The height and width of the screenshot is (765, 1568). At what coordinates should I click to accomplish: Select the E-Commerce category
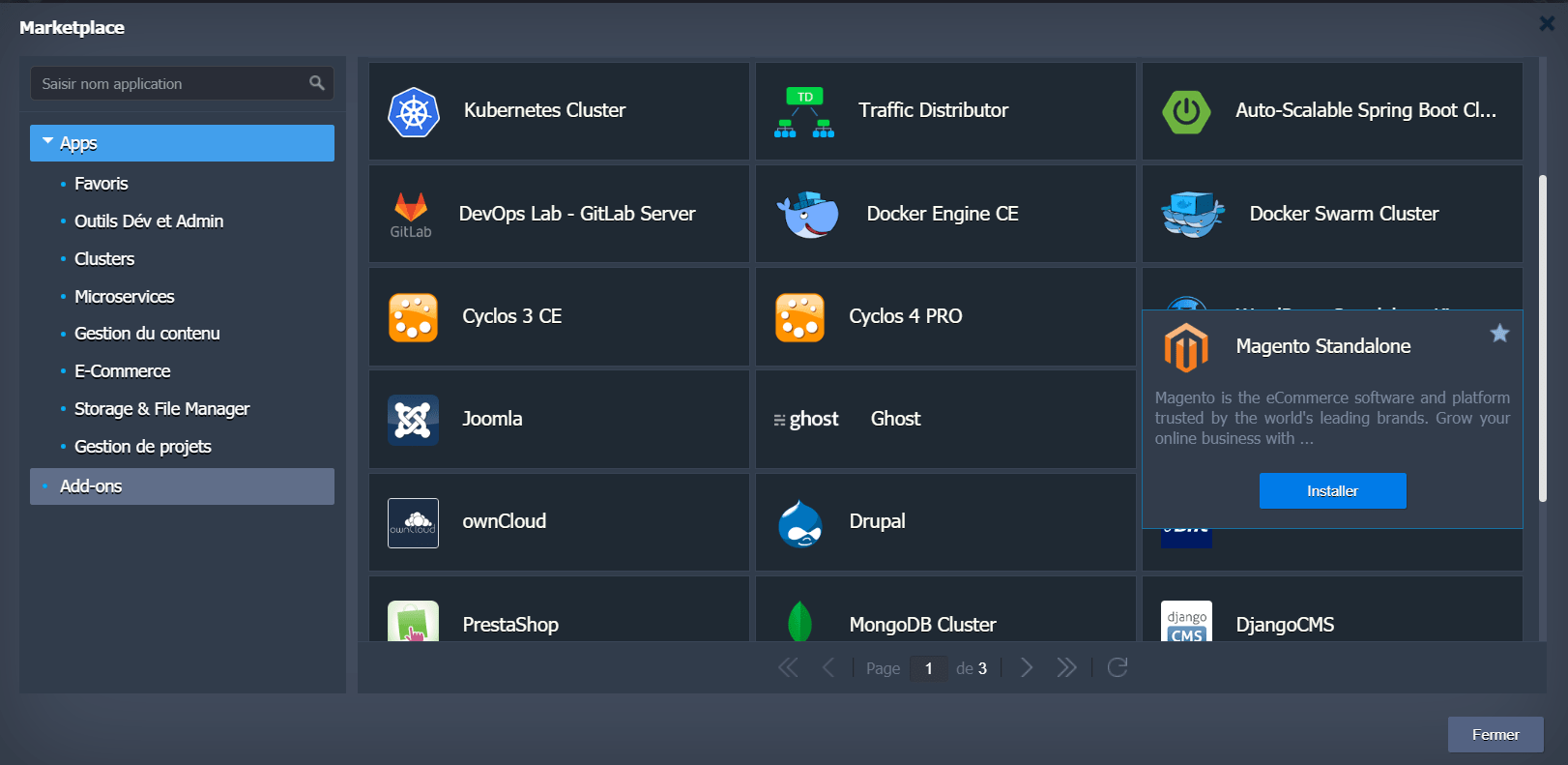click(123, 371)
